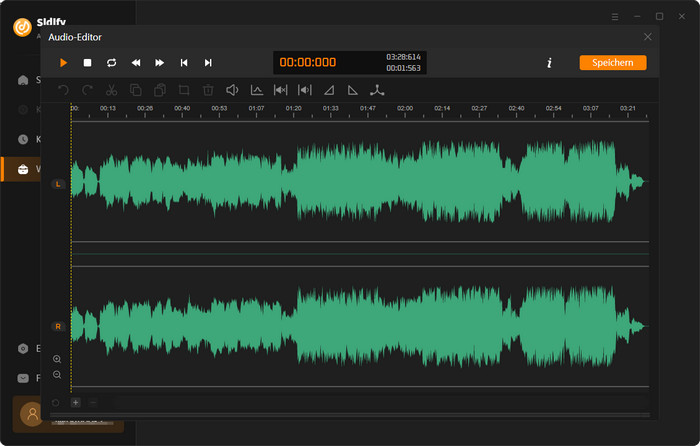Screen dimensions: 700x446
Task: Open the mail feedback sidebar icon
Action: tap(23, 378)
